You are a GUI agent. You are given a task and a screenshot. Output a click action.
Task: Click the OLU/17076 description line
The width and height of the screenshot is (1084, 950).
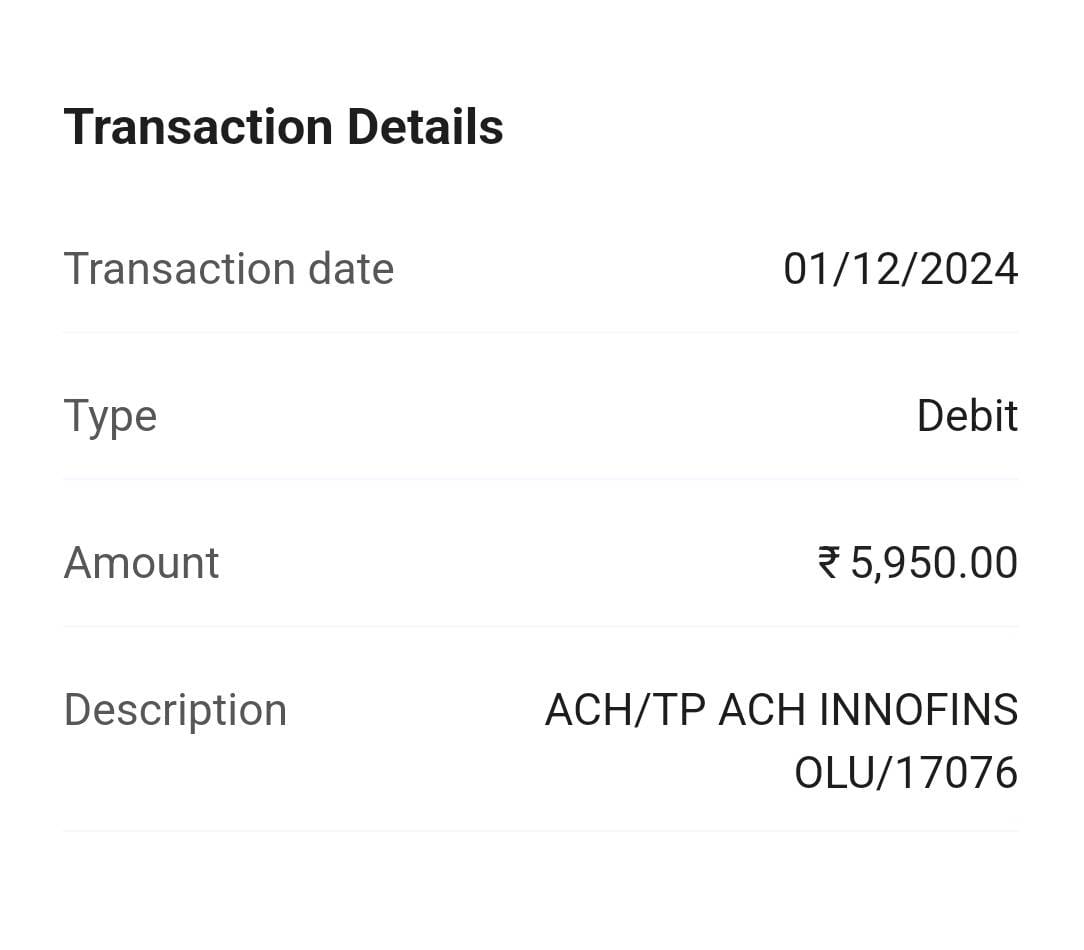905,773
